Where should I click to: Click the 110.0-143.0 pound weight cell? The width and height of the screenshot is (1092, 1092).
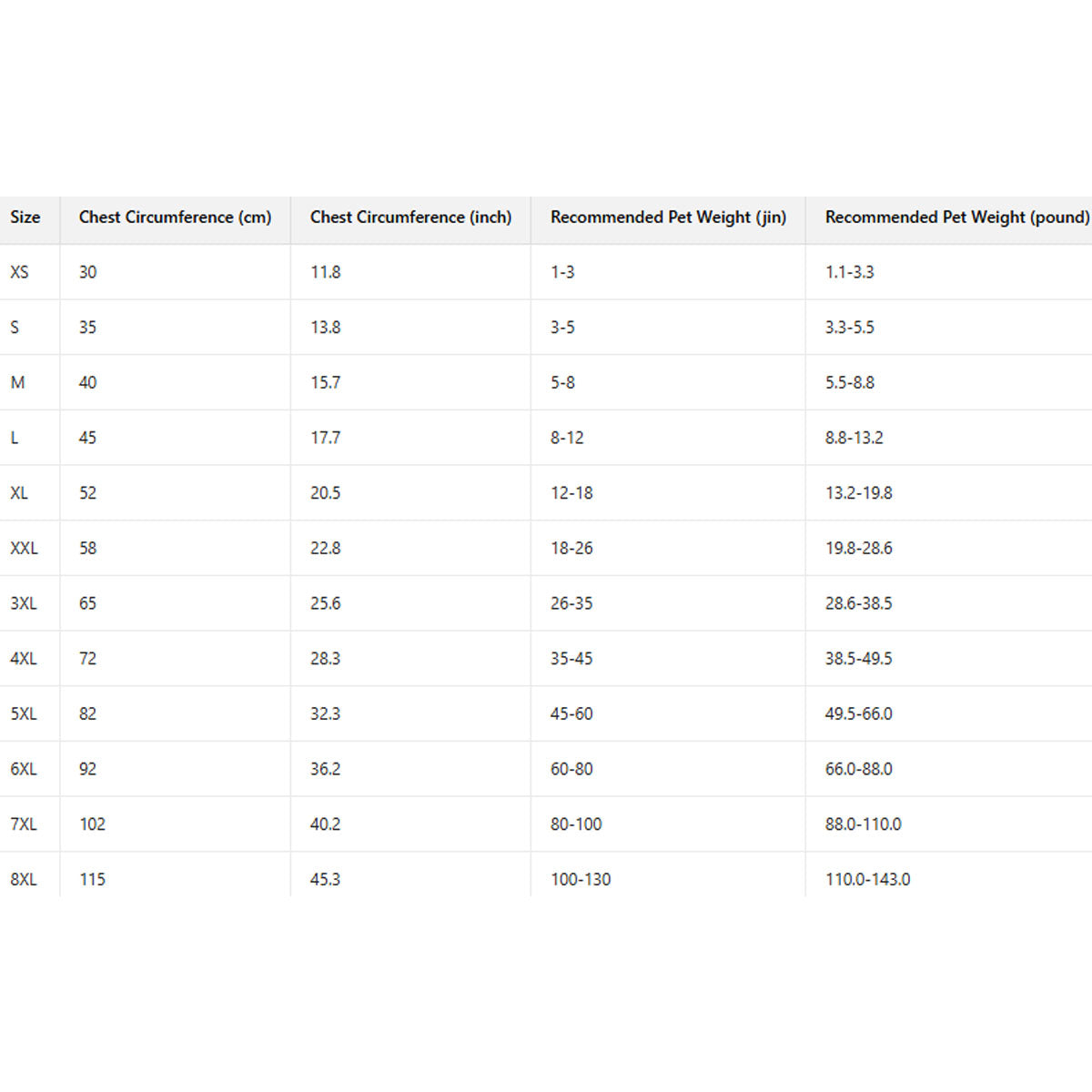(x=867, y=879)
